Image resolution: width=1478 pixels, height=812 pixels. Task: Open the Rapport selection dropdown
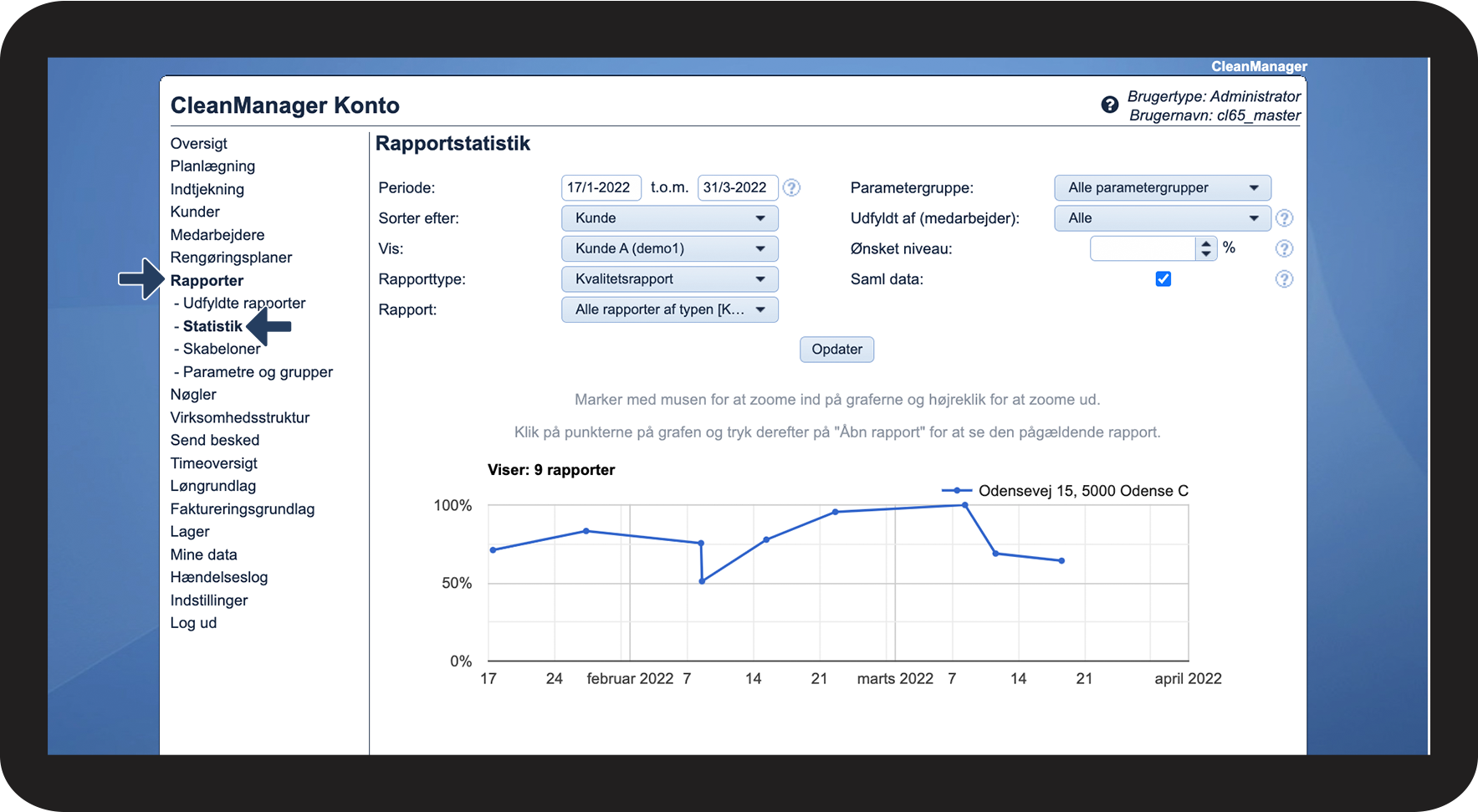pyautogui.click(x=669, y=309)
